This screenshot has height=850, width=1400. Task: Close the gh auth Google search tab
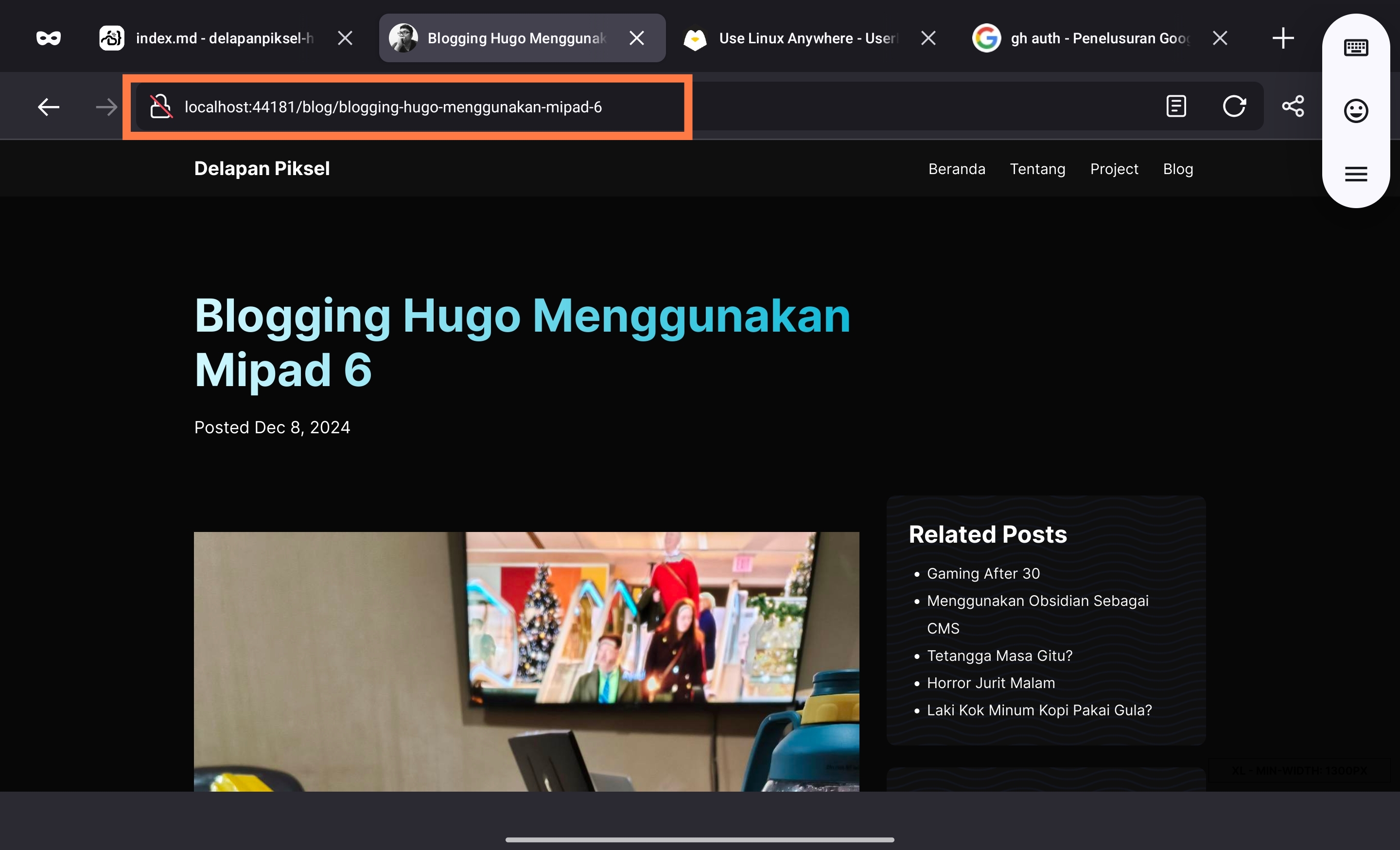pos(1219,38)
